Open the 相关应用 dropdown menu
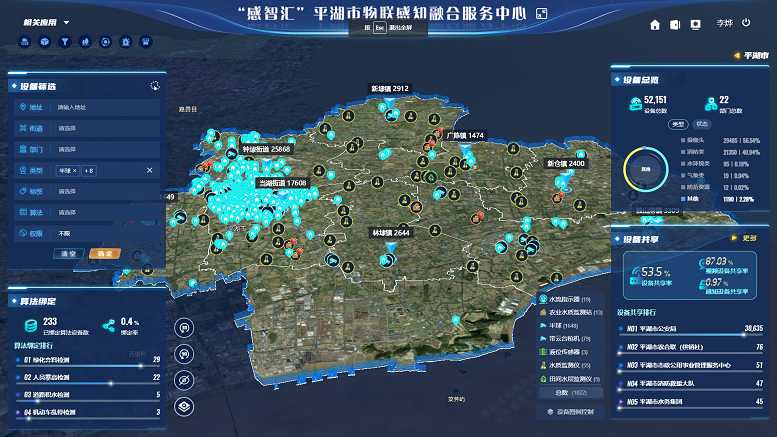 coord(40,22)
